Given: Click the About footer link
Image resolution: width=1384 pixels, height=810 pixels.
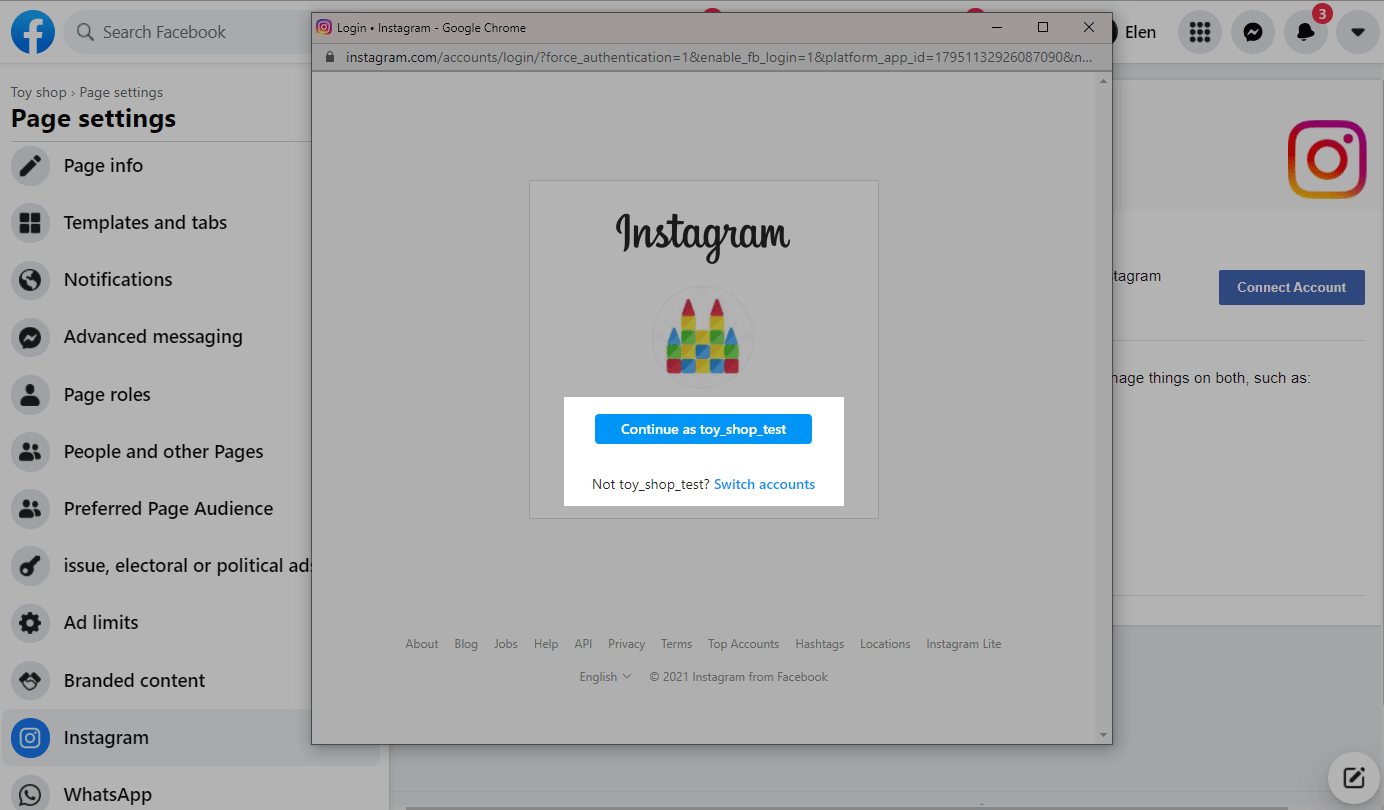Looking at the screenshot, I should 422,644.
